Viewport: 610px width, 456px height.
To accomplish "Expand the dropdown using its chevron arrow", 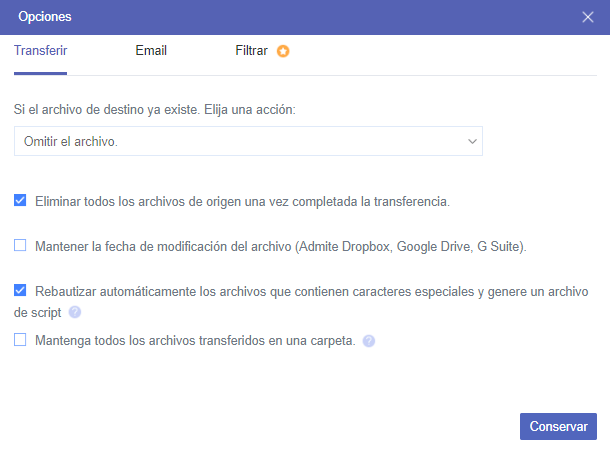I will (x=472, y=142).
